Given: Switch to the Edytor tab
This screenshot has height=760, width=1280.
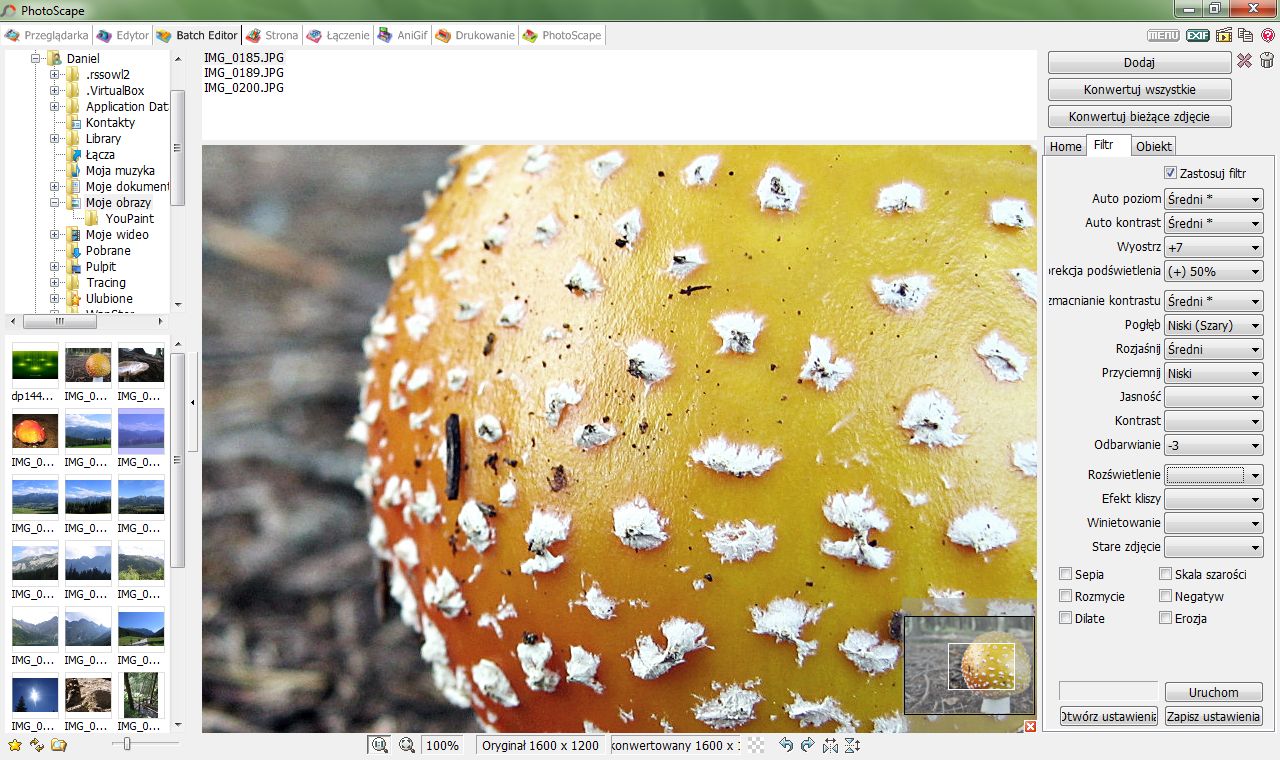Looking at the screenshot, I should [122, 35].
